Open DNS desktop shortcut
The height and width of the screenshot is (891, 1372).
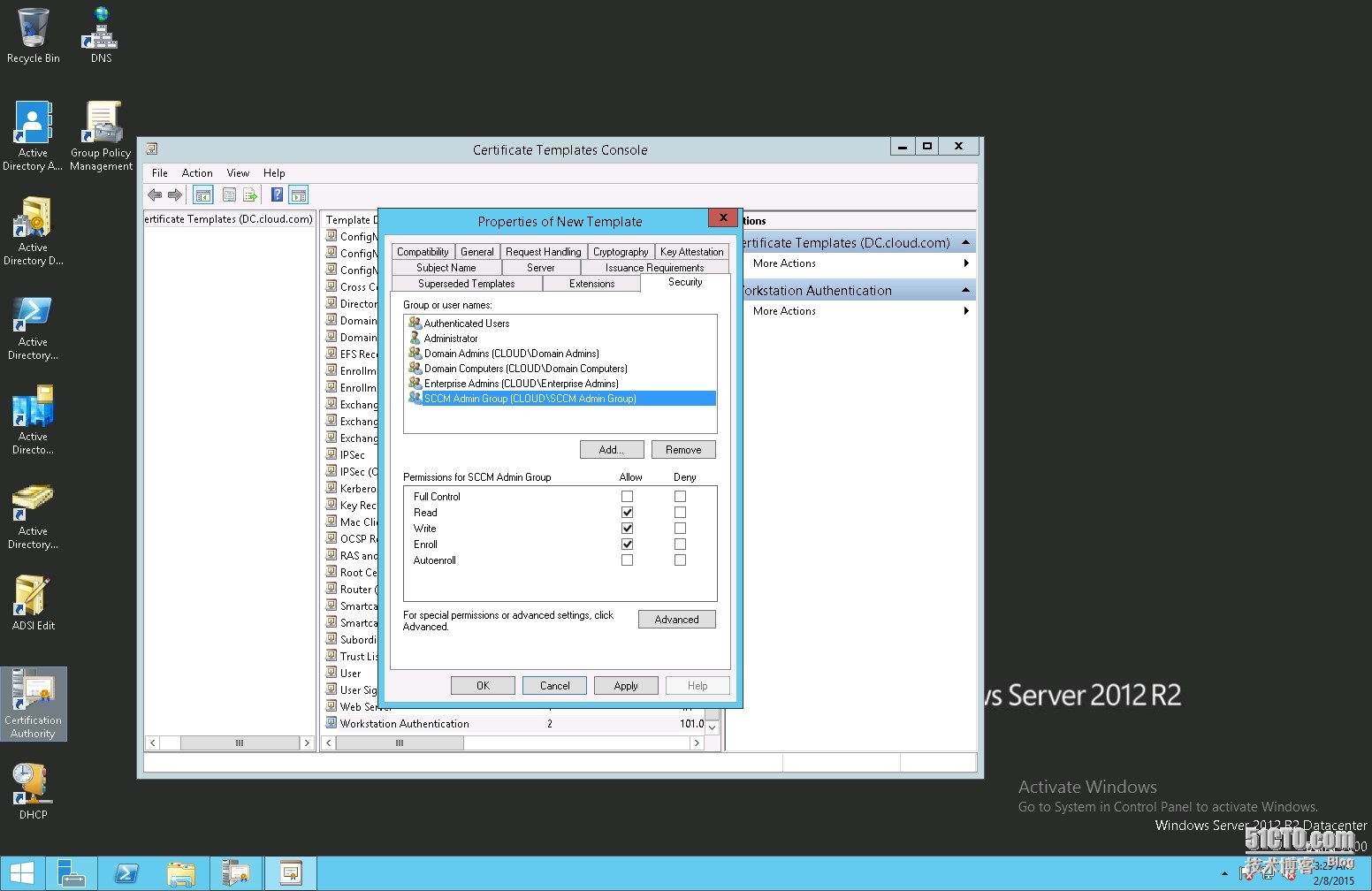102,36
